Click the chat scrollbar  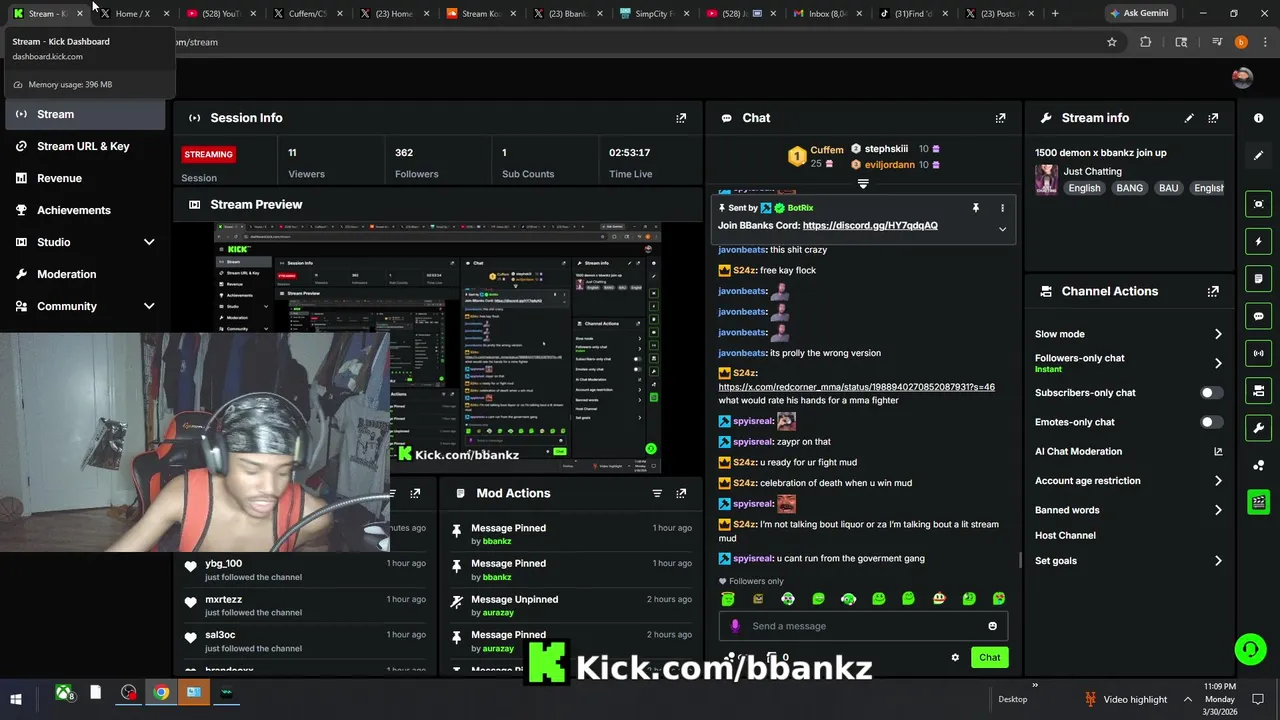(x=1019, y=561)
